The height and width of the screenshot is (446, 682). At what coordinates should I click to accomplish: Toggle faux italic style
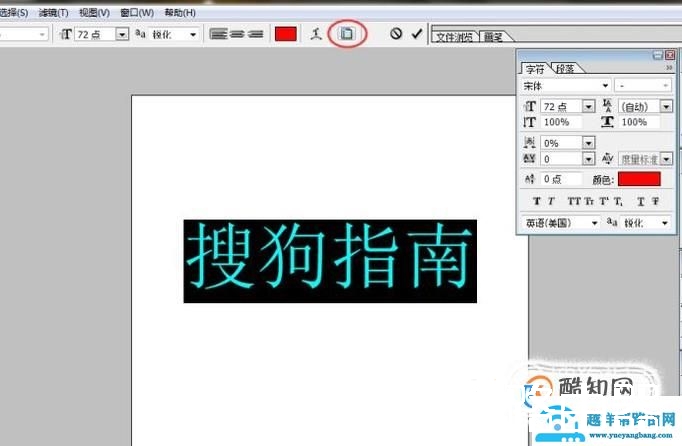pyautogui.click(x=551, y=201)
